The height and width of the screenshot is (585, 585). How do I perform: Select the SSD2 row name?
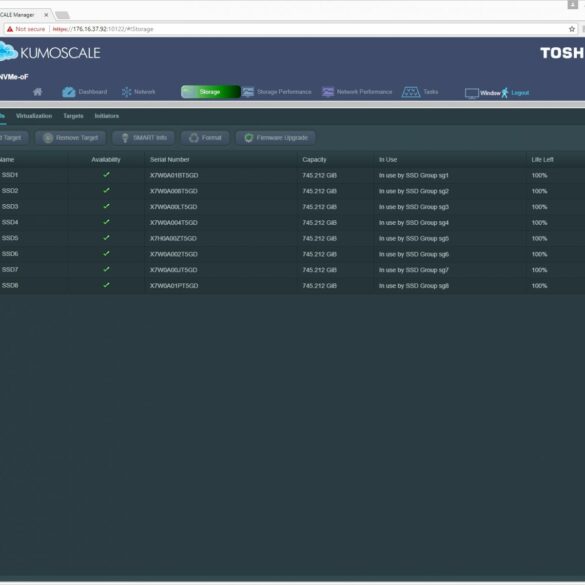pos(10,191)
